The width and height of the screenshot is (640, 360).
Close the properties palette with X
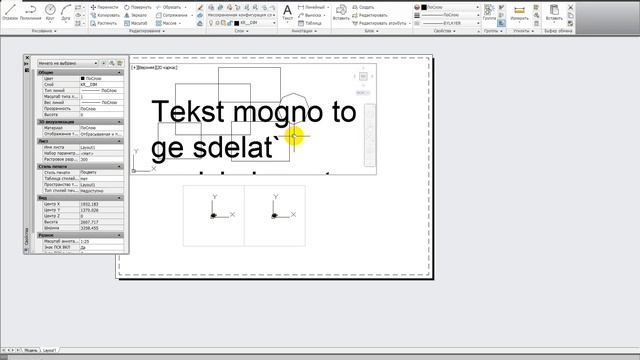coord(27,58)
